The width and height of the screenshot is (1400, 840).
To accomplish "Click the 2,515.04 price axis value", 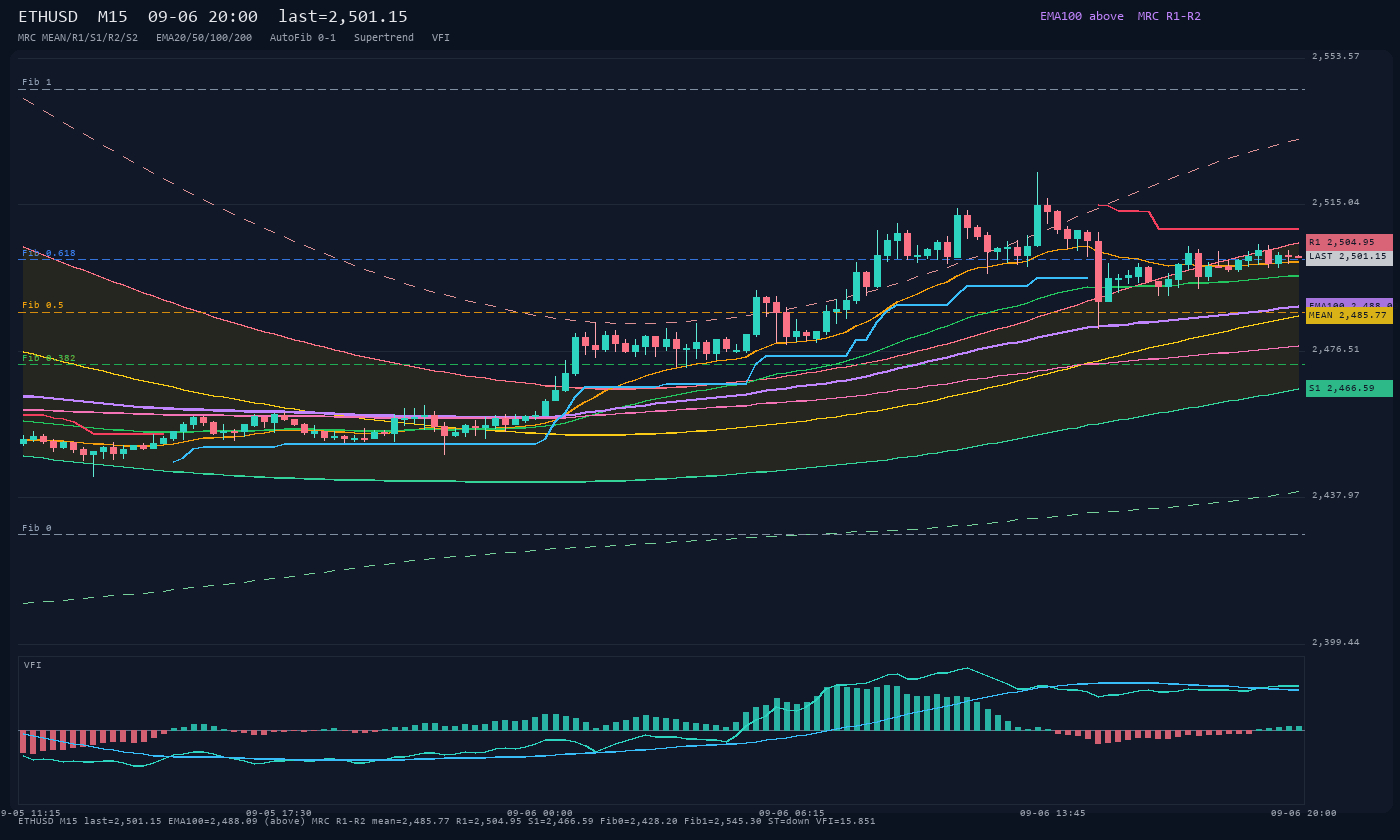I will point(1336,202).
